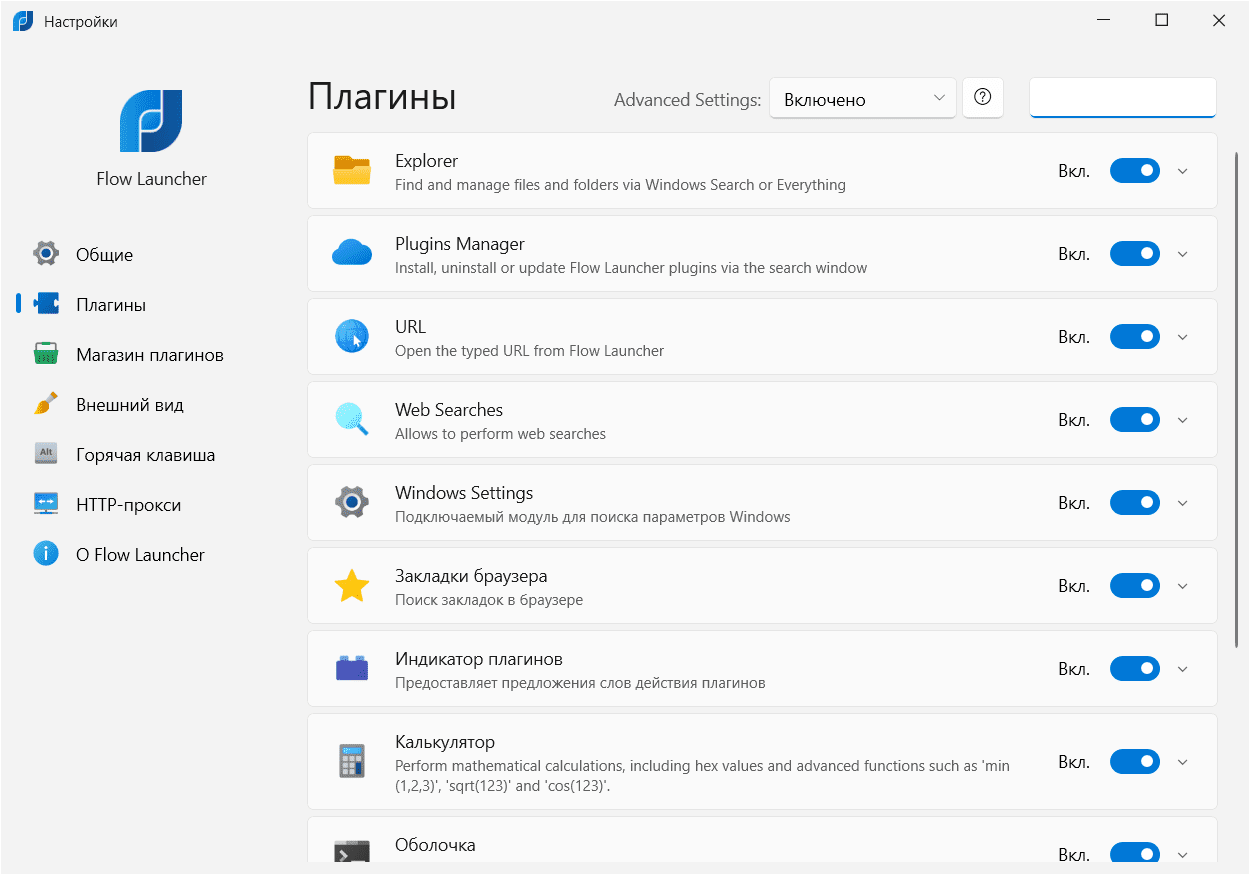The height and width of the screenshot is (875, 1250).
Task: Go to Магазин плагинов
Action: click(150, 354)
